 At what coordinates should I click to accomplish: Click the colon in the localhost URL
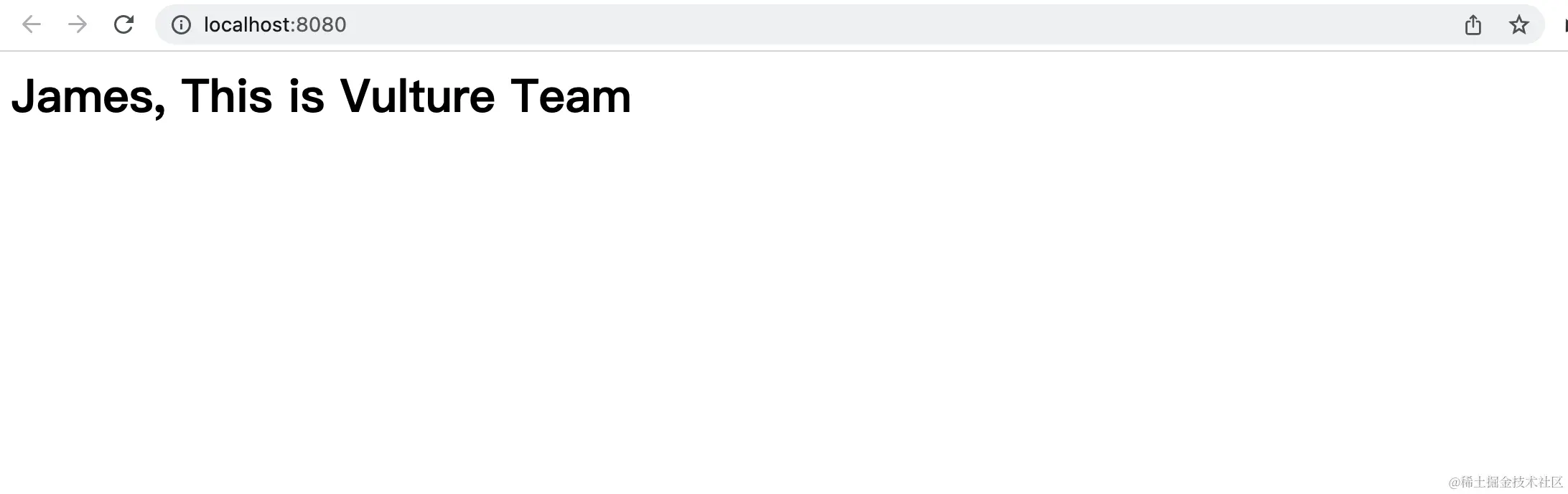point(293,26)
